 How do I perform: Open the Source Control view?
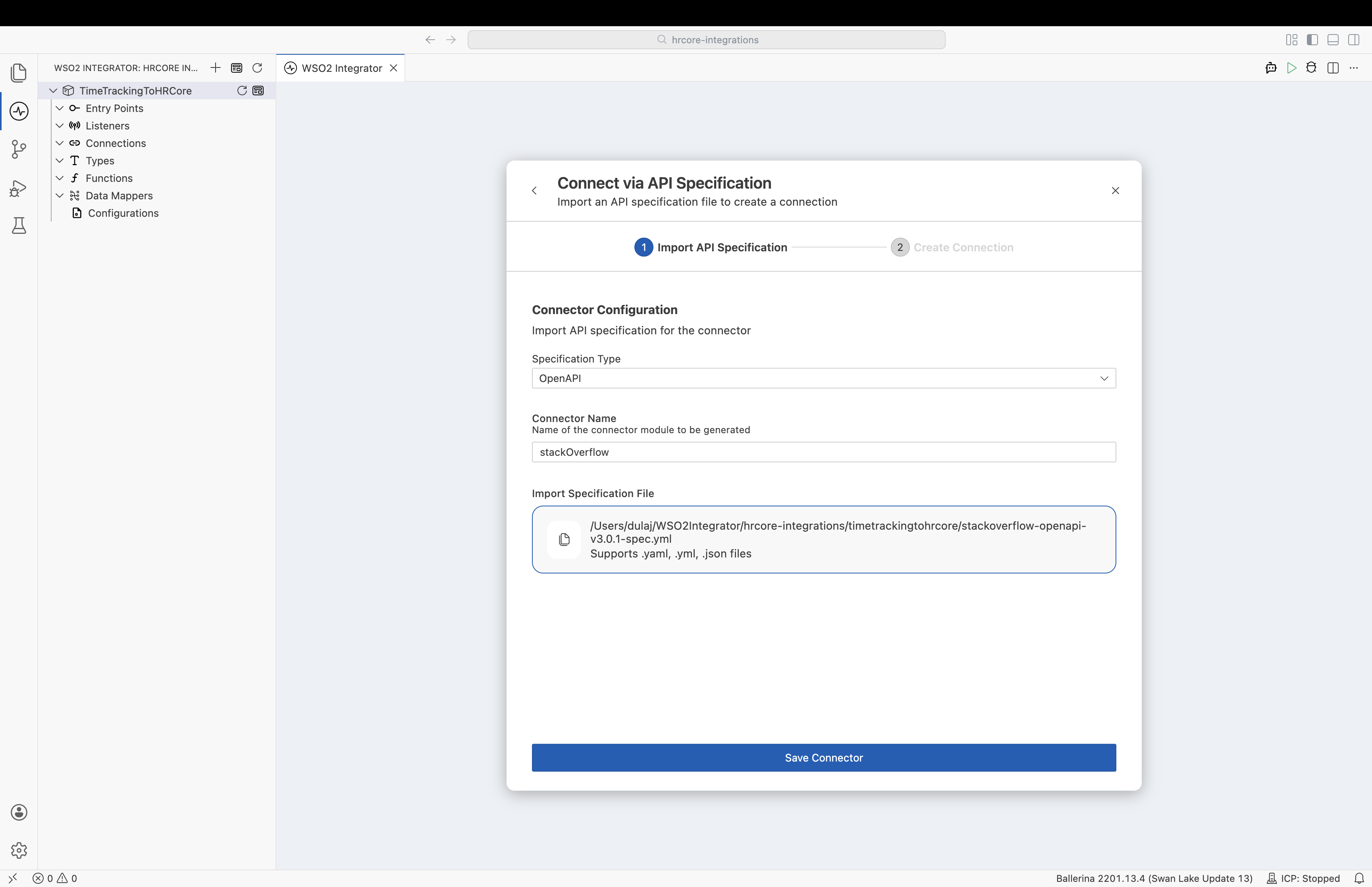[x=19, y=149]
